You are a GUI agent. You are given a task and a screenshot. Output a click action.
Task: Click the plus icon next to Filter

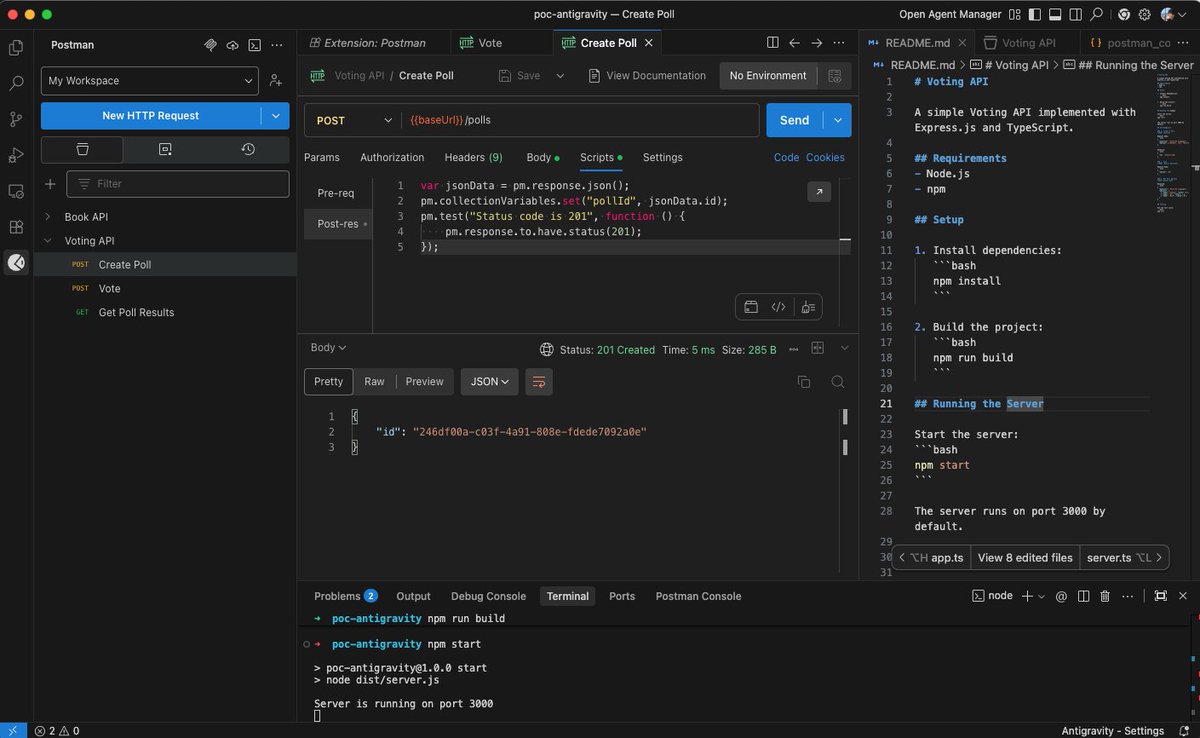(x=50, y=184)
